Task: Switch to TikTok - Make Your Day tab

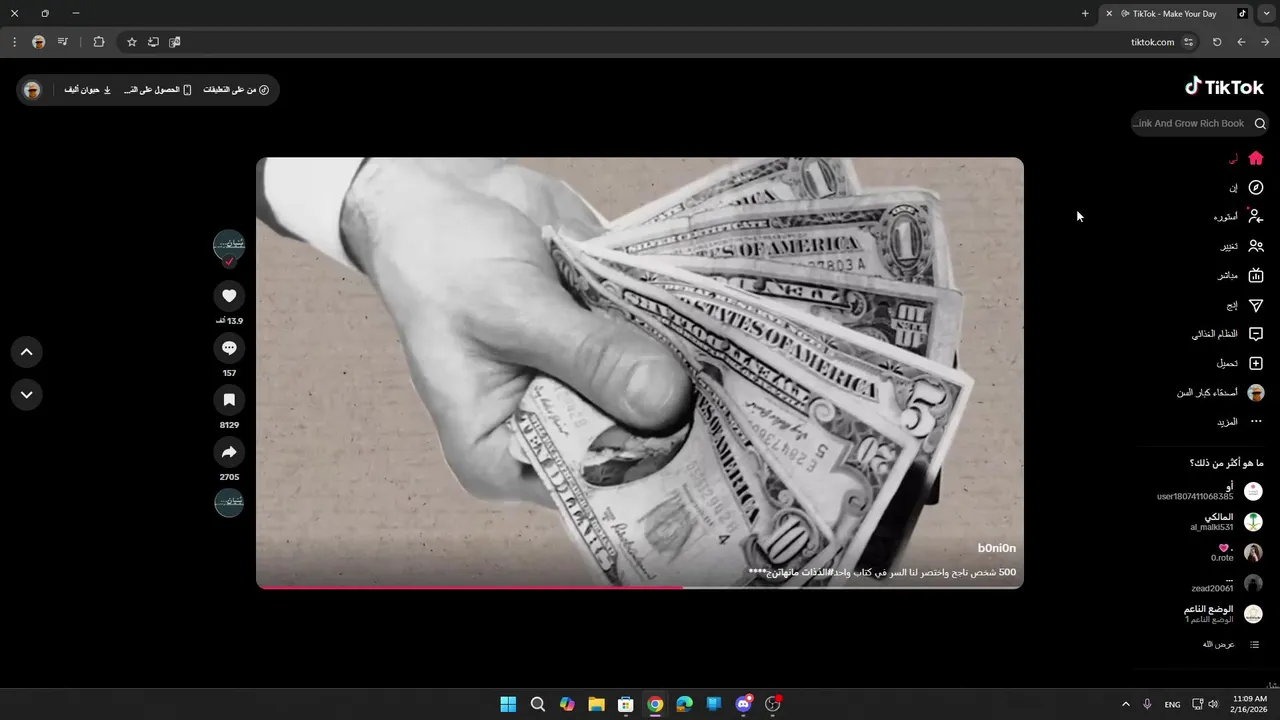Action: click(1176, 14)
